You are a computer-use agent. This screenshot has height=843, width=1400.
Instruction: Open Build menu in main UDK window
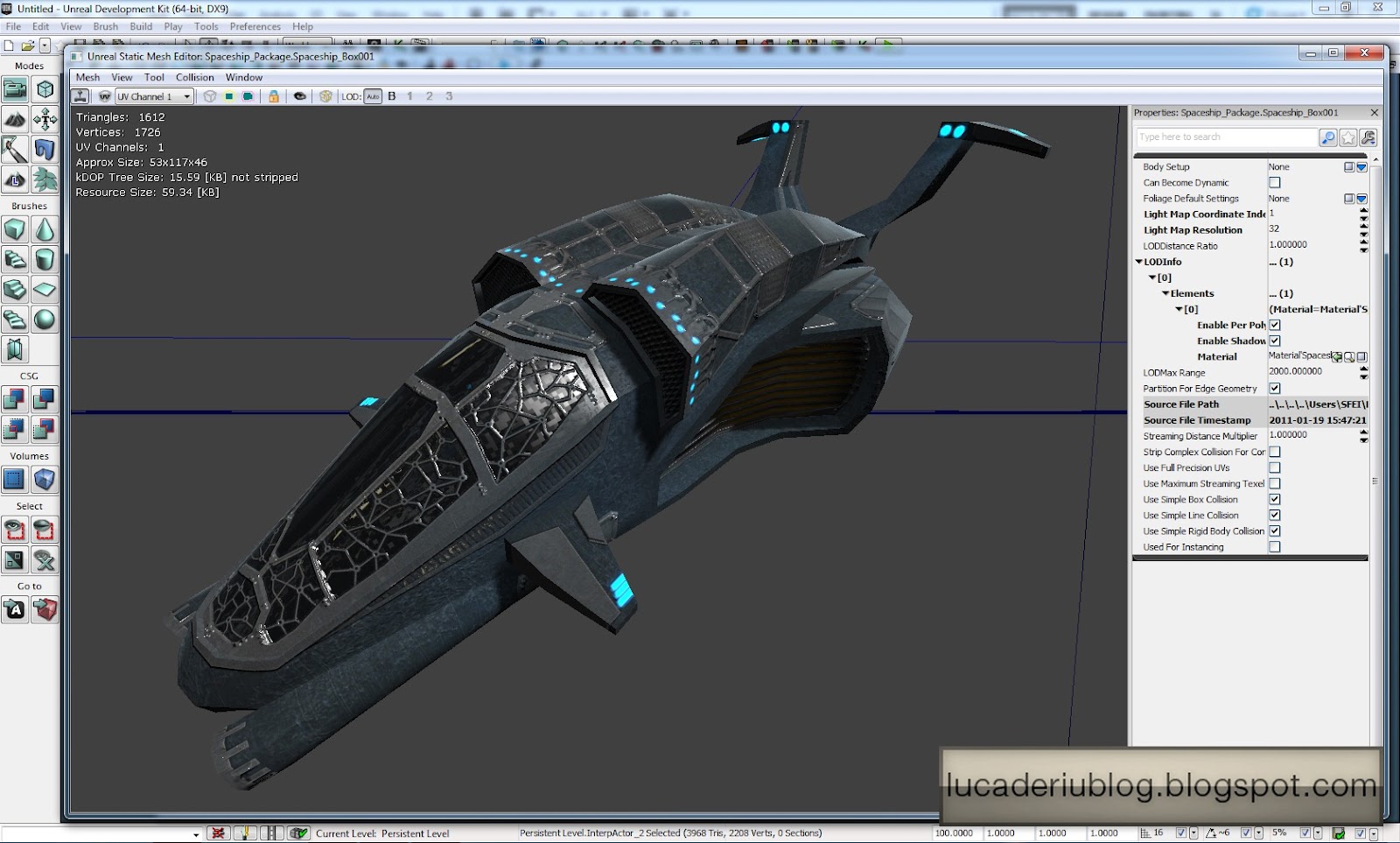[141, 26]
